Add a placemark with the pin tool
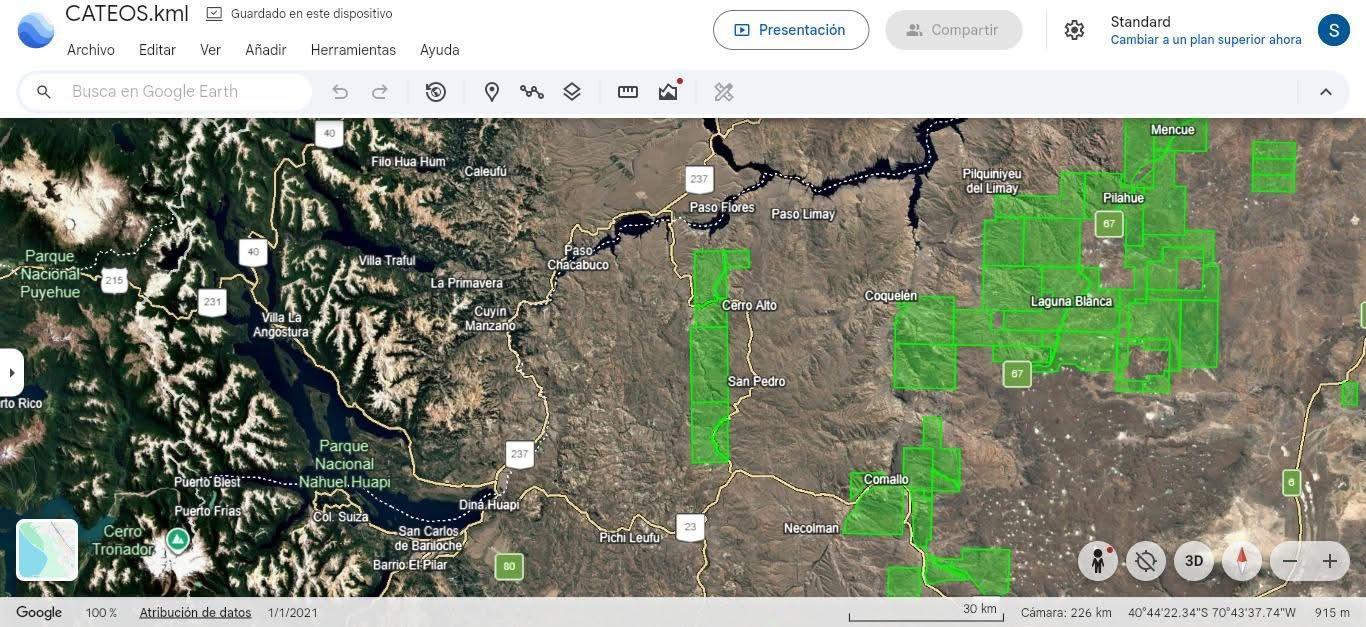This screenshot has width=1366, height=627. click(x=492, y=92)
